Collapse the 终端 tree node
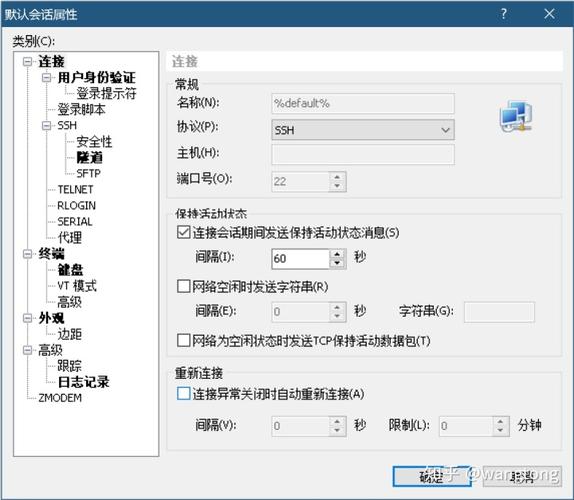 pos(27,254)
